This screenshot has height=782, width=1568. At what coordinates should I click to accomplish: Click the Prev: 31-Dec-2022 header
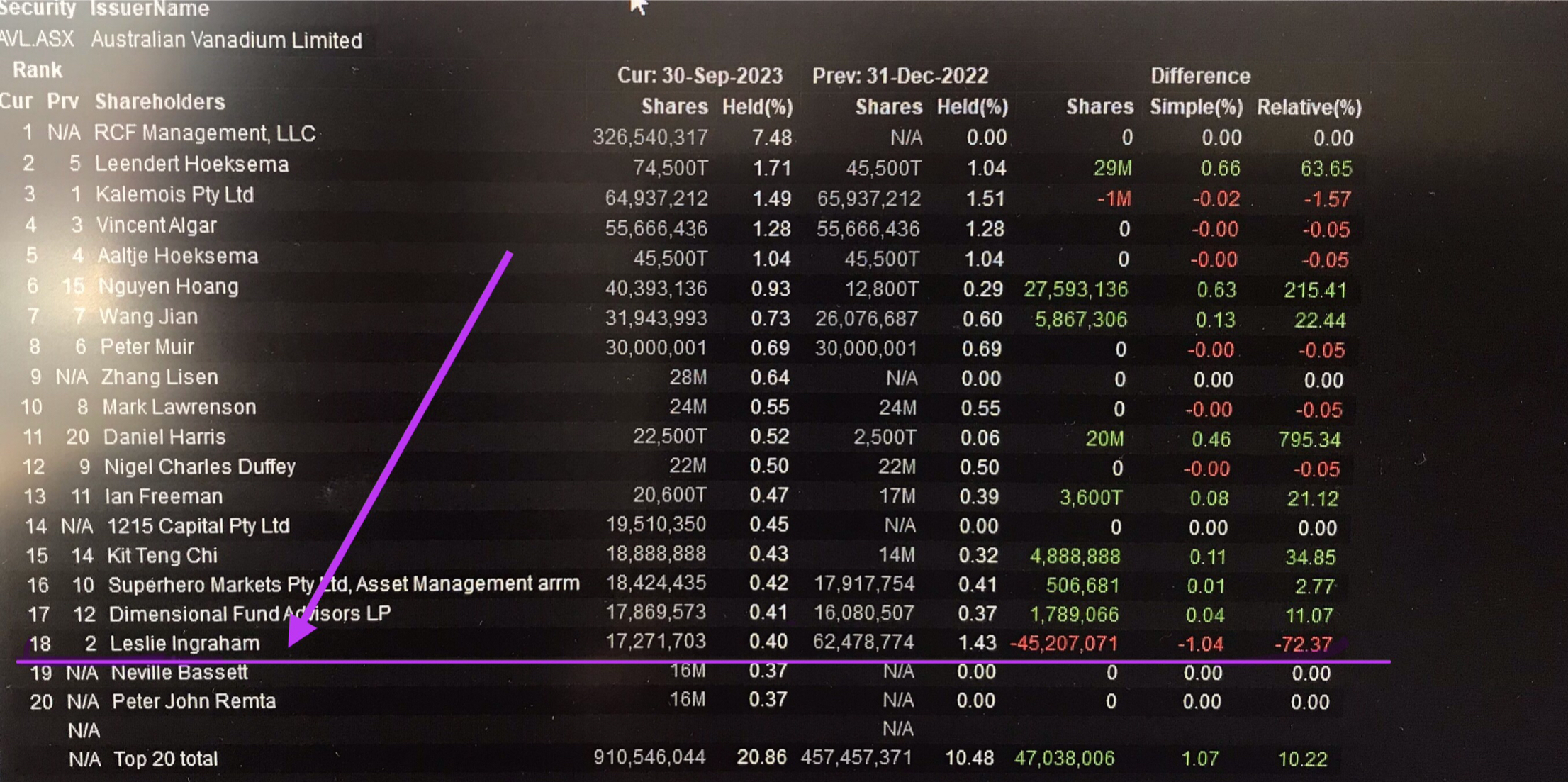point(900,76)
